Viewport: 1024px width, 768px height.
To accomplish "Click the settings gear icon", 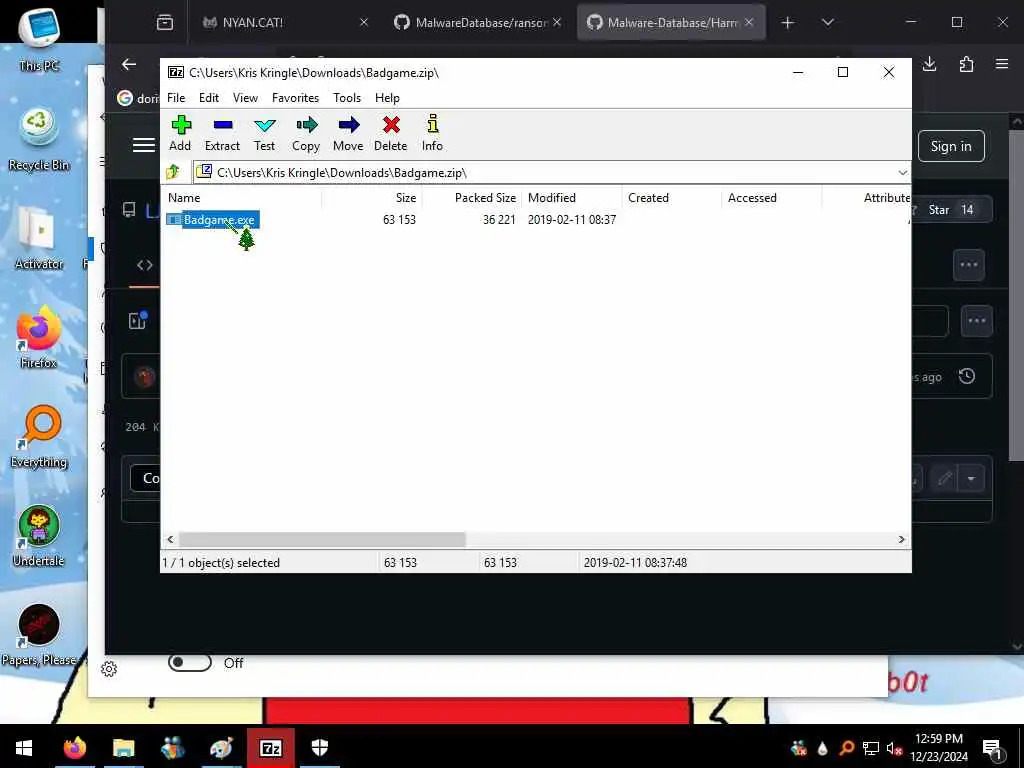I will pos(109,669).
